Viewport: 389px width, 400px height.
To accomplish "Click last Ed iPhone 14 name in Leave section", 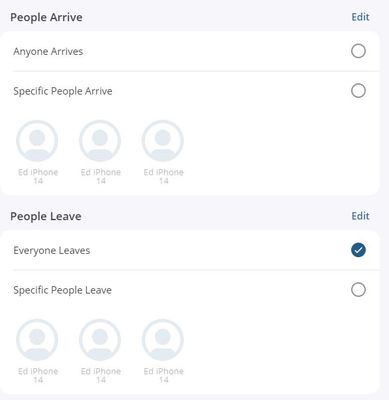I will point(164,375).
